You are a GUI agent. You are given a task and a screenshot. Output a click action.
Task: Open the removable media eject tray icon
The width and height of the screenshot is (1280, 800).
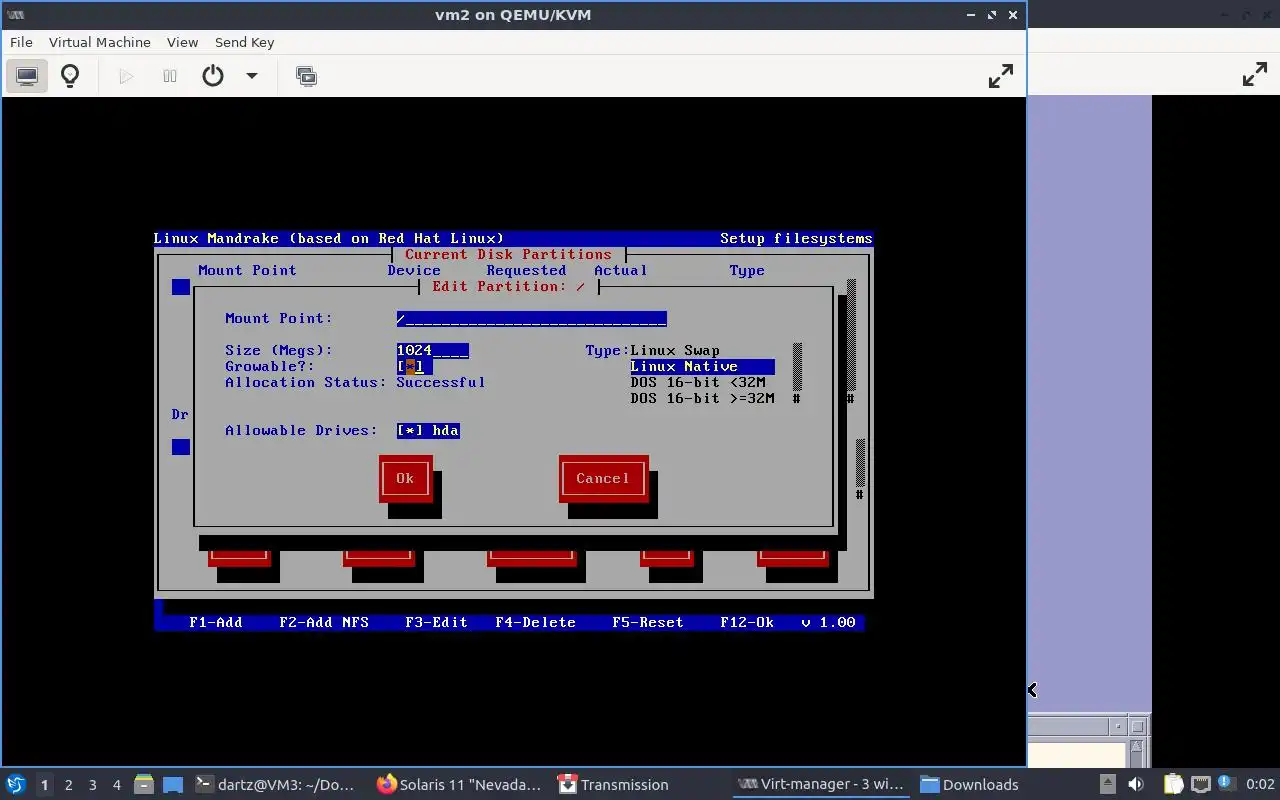pos(1107,784)
